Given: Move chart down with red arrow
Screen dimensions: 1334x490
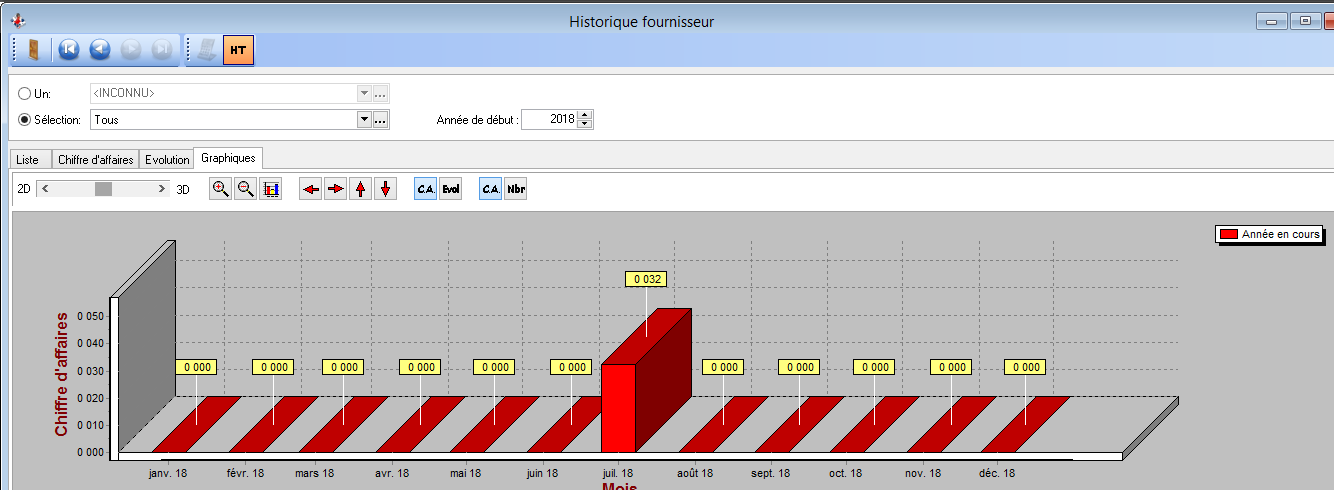Looking at the screenshot, I should pos(386,189).
